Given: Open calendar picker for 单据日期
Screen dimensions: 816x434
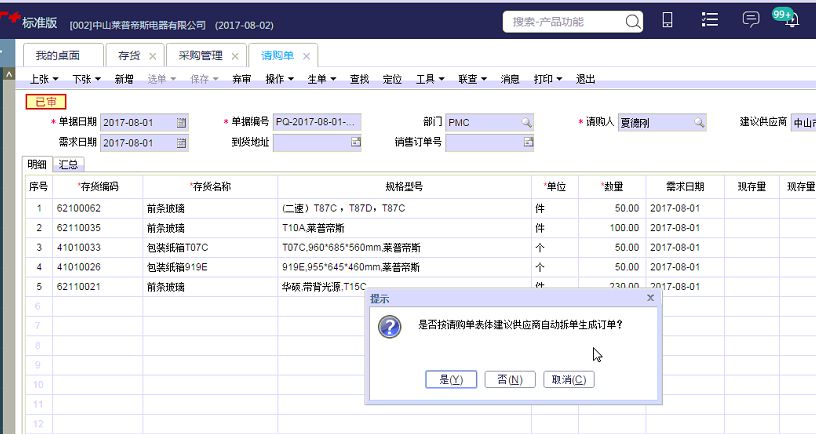Looking at the screenshot, I should [181, 123].
